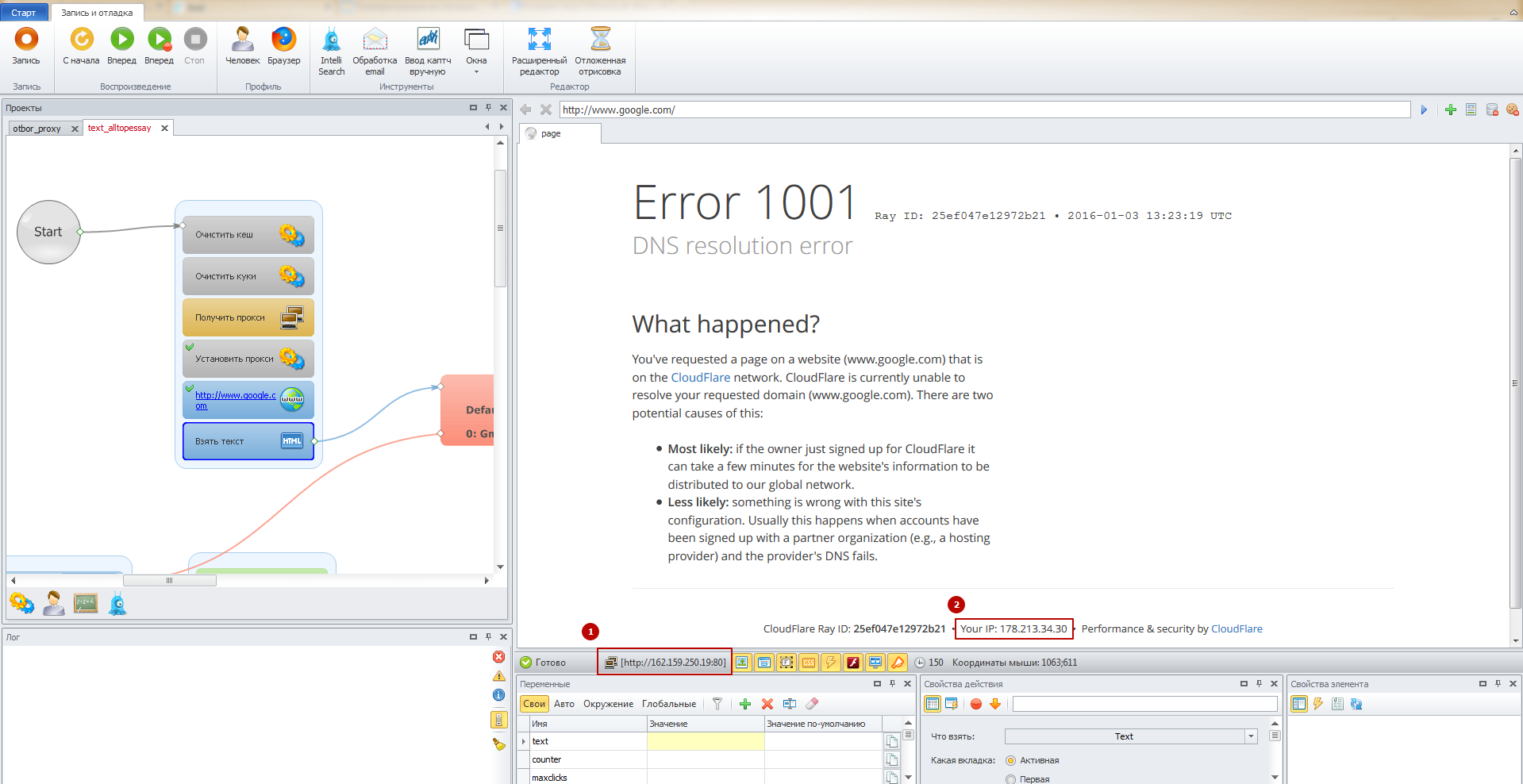This screenshot has width=1523, height=784.
Task: Select the Активная tab radio button
Action: (x=1011, y=760)
